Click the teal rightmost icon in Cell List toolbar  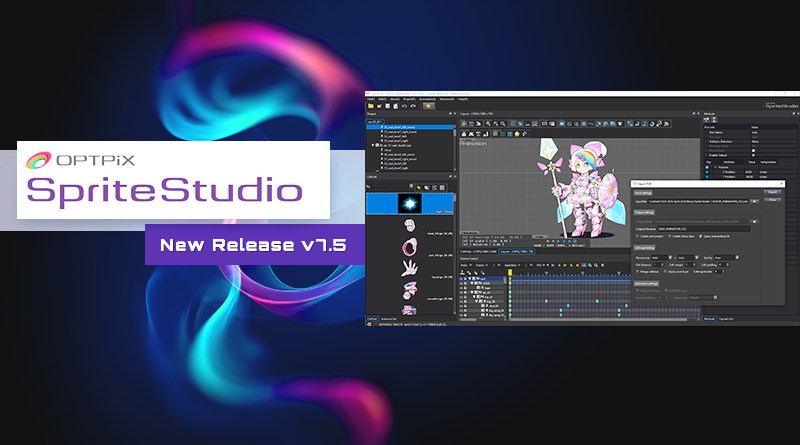442,187
